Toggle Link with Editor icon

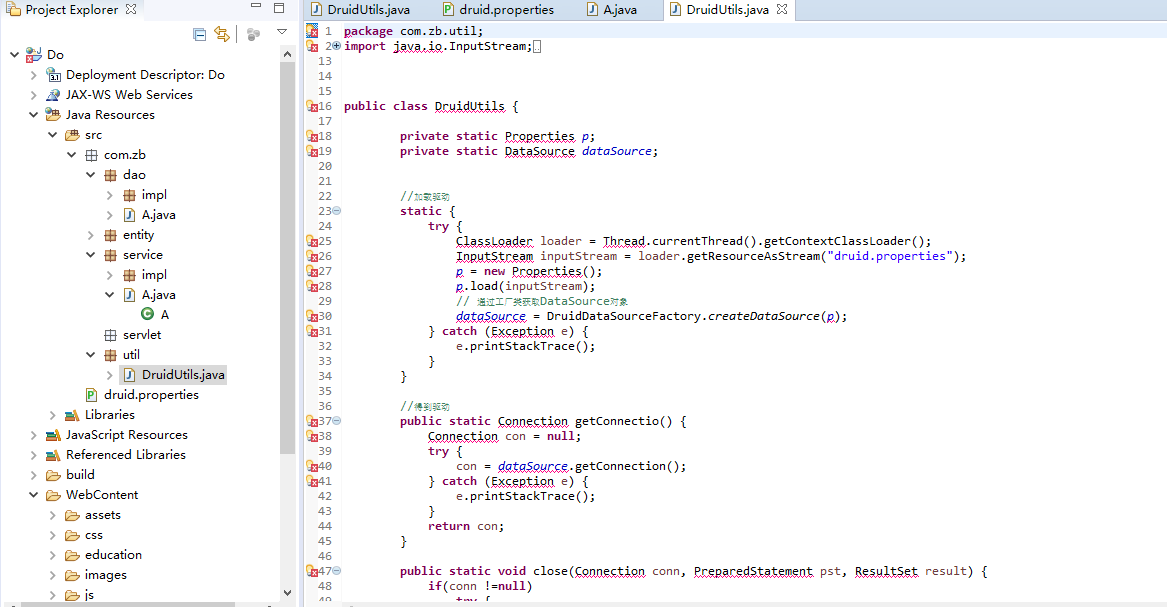point(222,34)
